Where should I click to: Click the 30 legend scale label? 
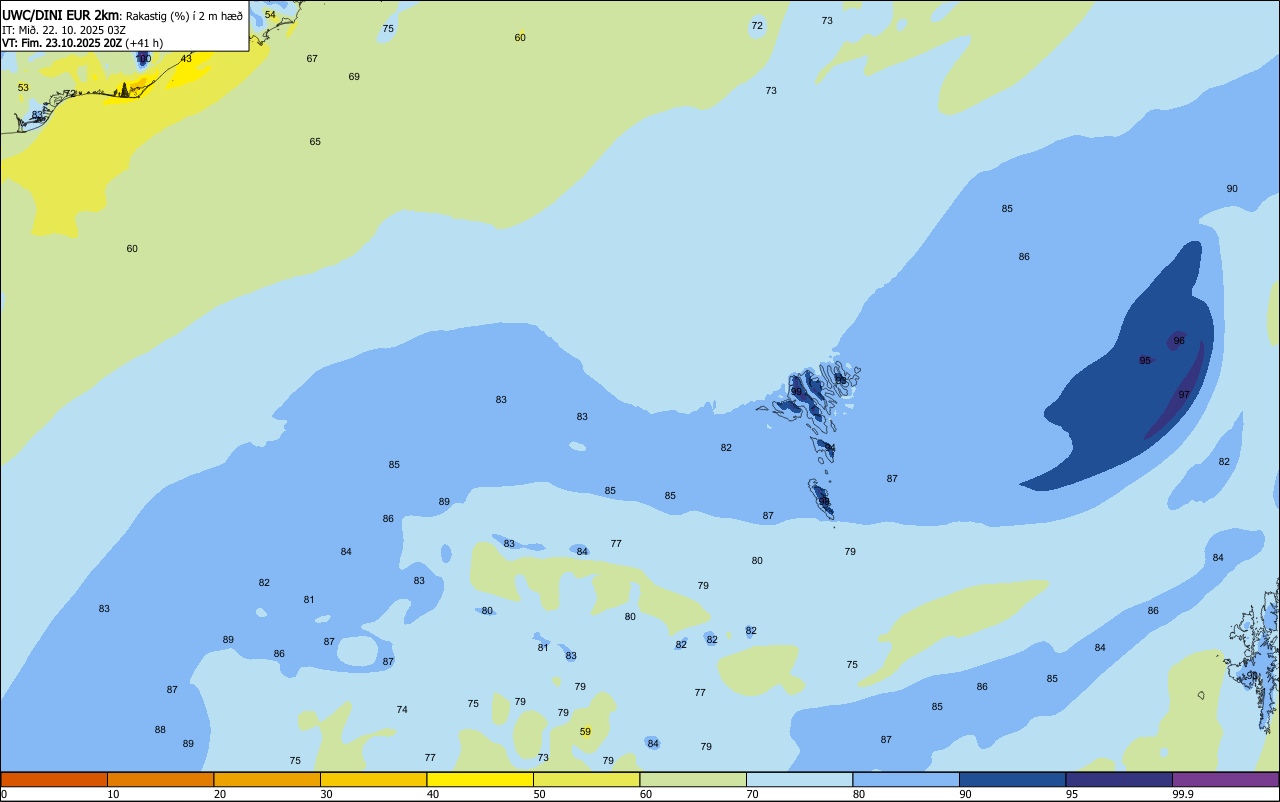[326, 794]
